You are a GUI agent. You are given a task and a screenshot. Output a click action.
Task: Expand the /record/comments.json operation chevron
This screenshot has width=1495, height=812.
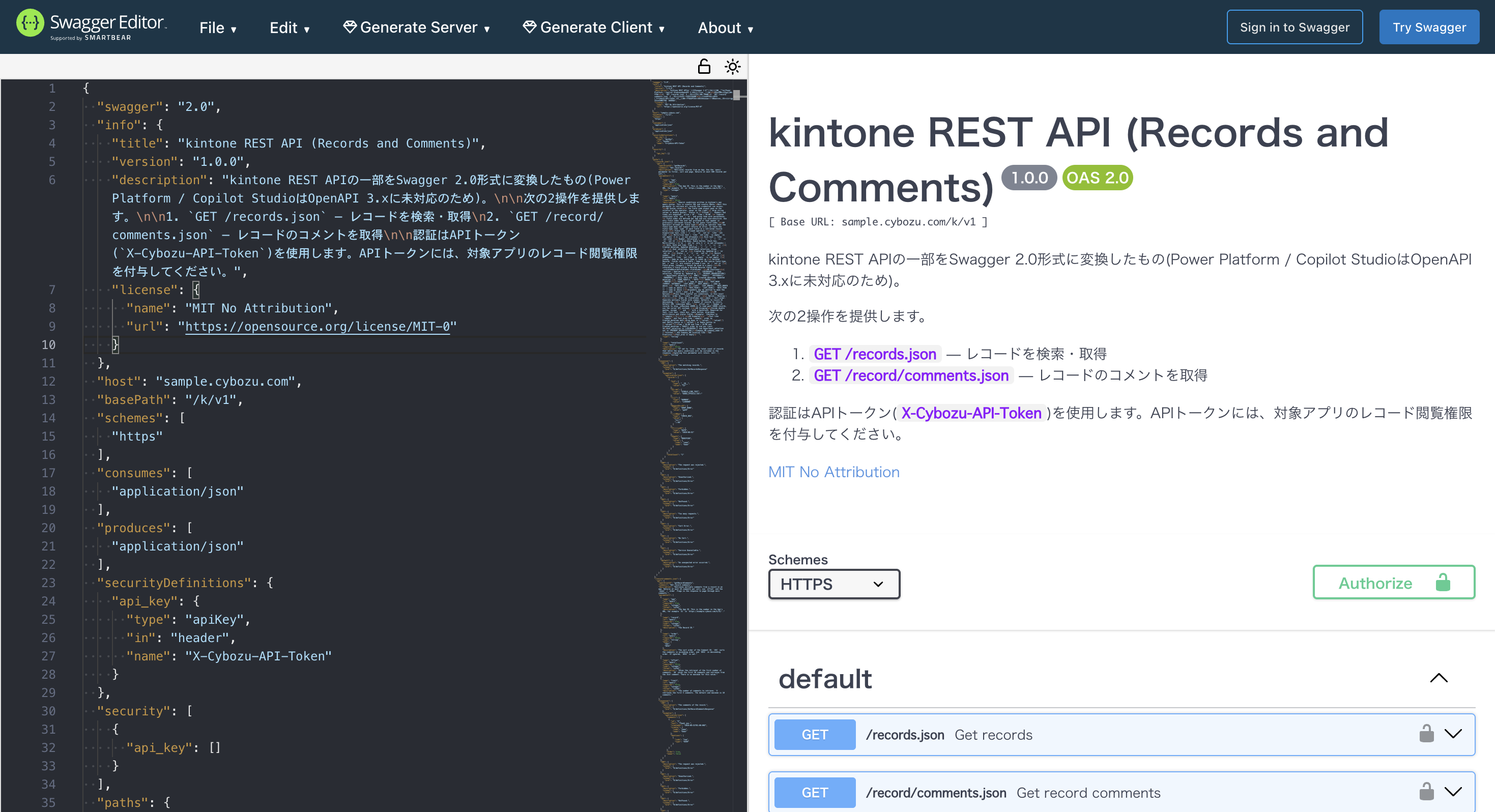coord(1453,792)
